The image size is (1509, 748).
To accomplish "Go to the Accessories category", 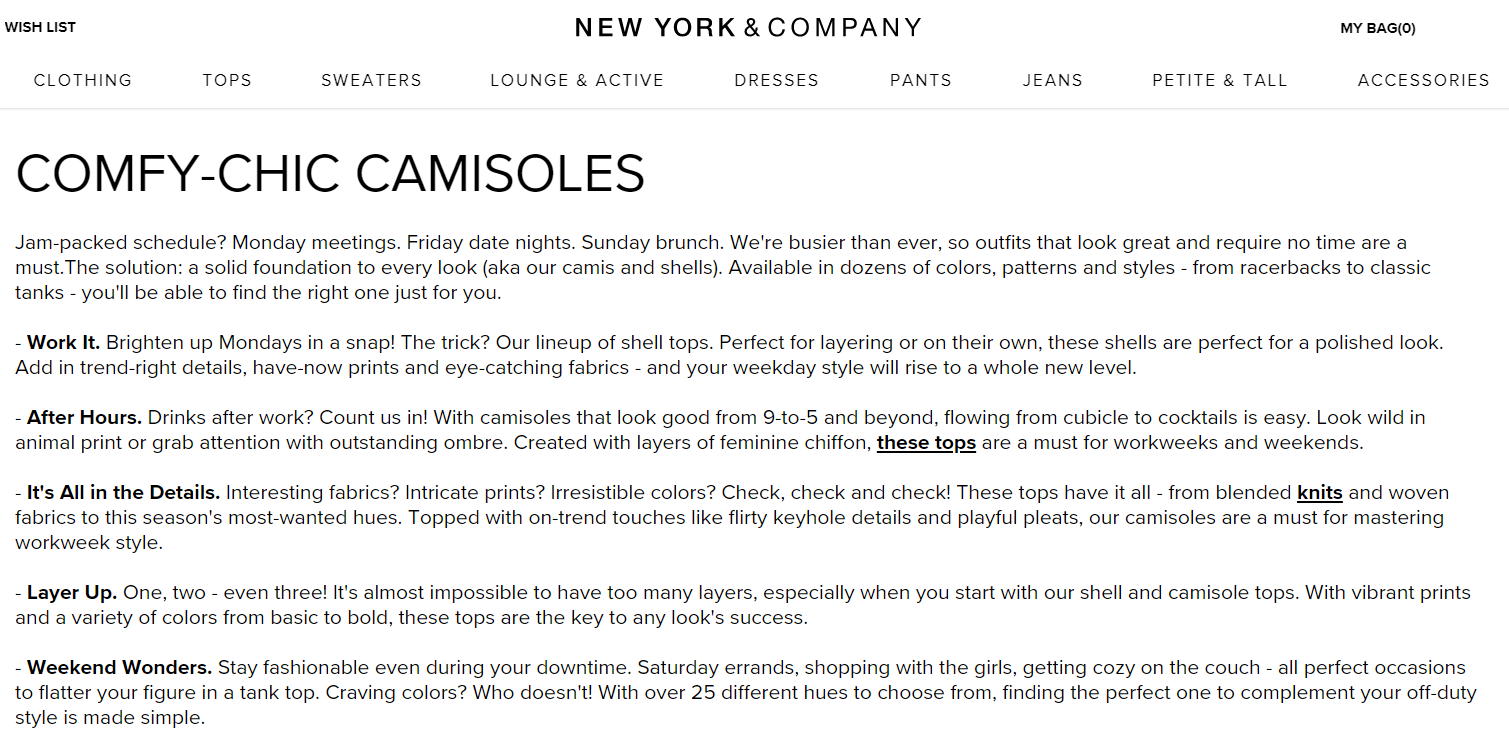I will click(1423, 81).
